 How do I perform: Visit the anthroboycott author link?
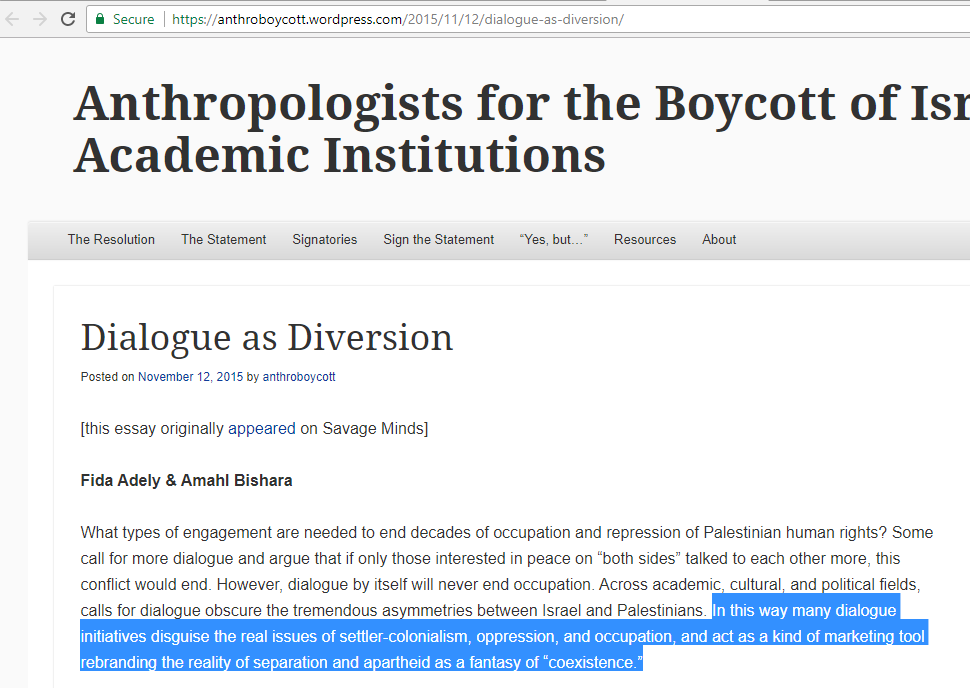[299, 377]
